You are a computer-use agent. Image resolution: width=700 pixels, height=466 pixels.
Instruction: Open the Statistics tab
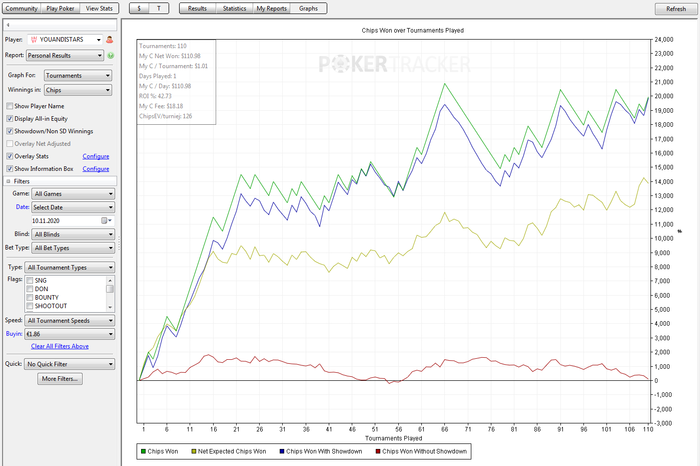pos(234,8)
